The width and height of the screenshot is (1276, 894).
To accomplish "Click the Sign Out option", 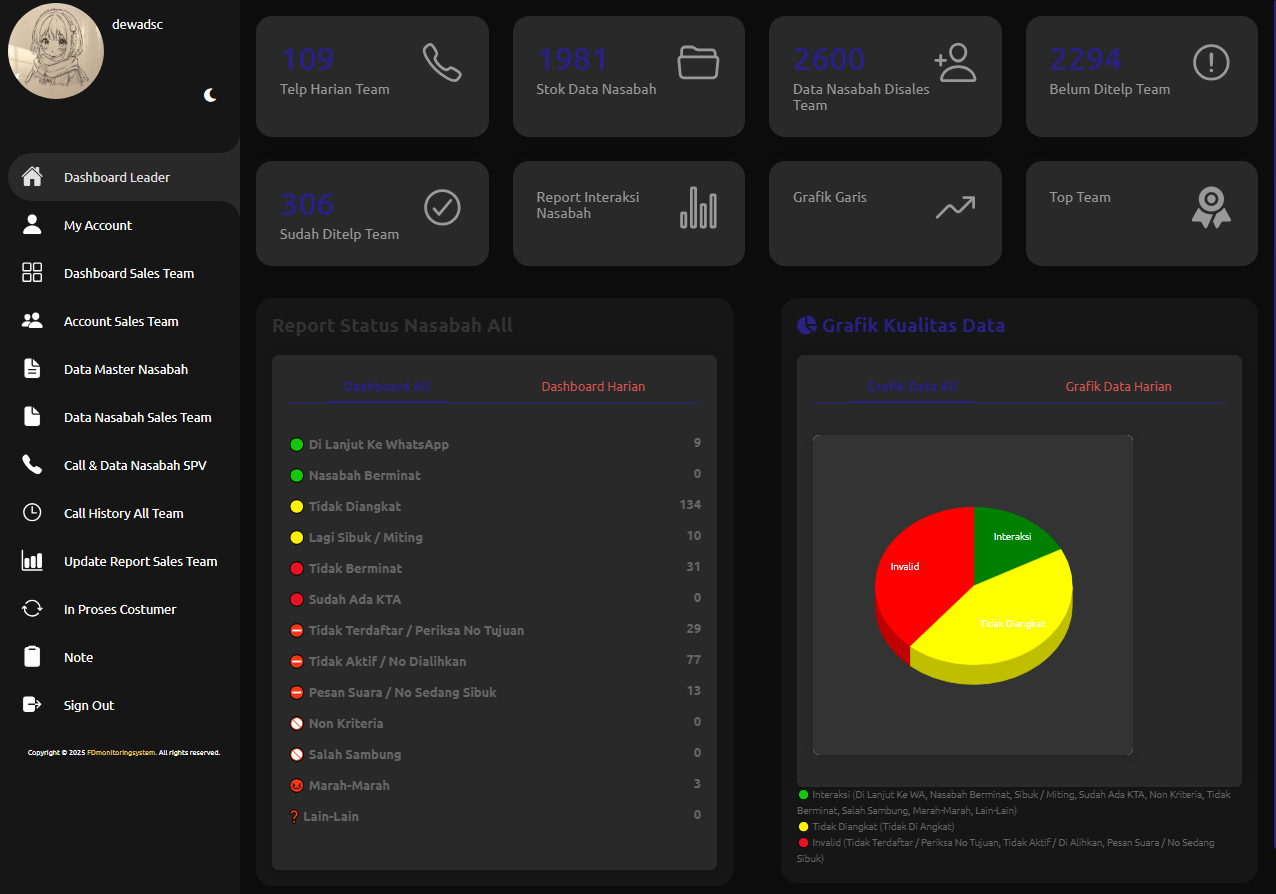I will pyautogui.click(x=90, y=704).
